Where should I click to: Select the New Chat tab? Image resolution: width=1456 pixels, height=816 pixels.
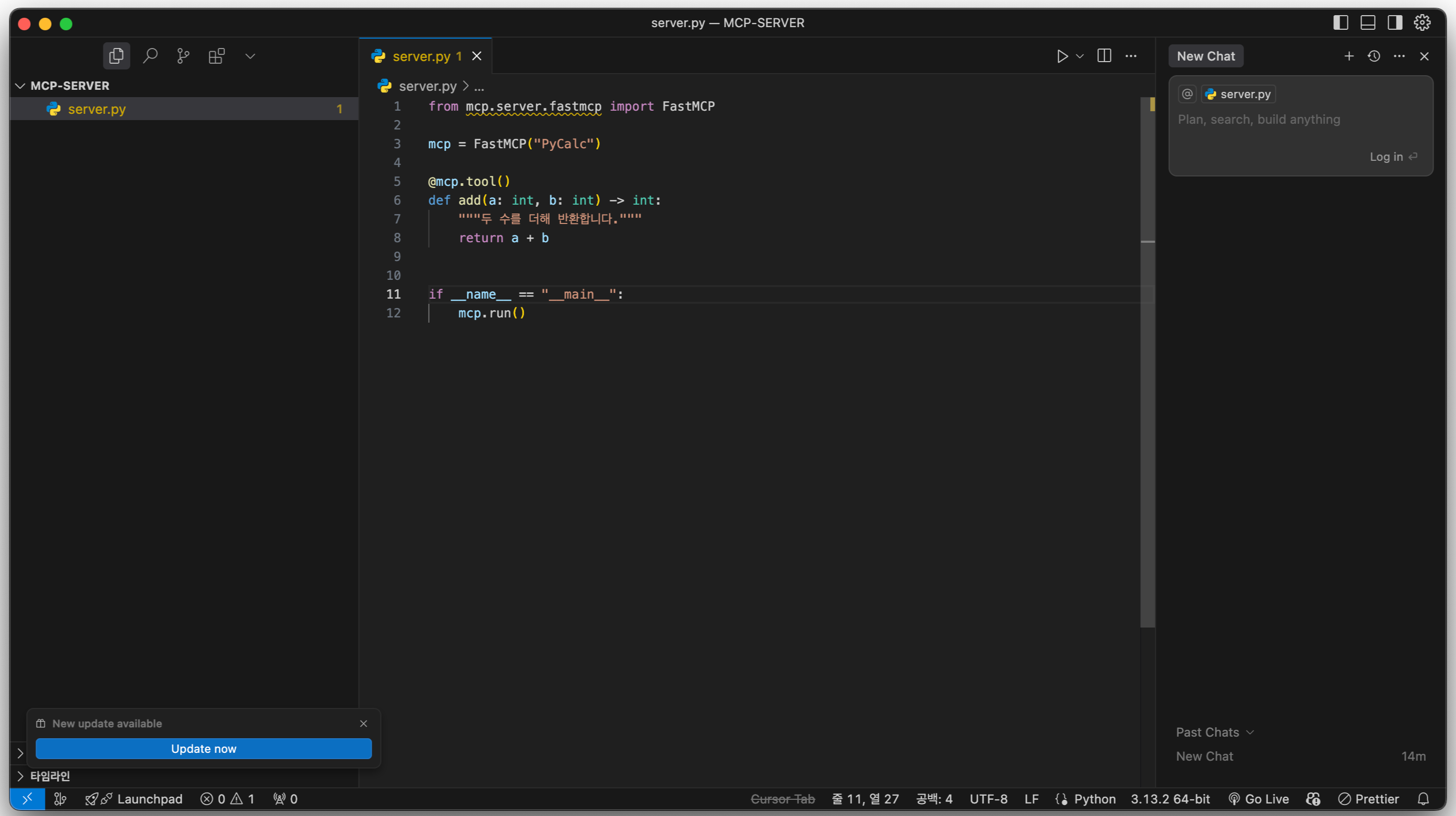tap(1205, 56)
